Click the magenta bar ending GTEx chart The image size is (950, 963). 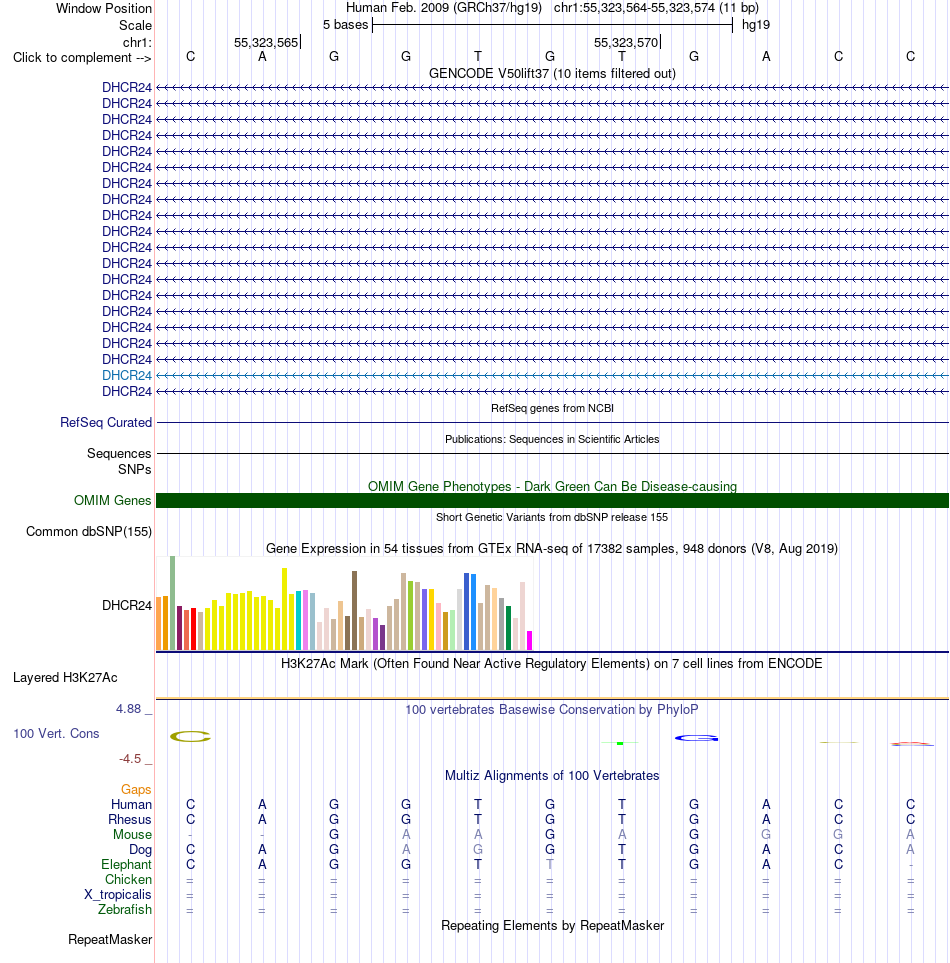pos(530,640)
